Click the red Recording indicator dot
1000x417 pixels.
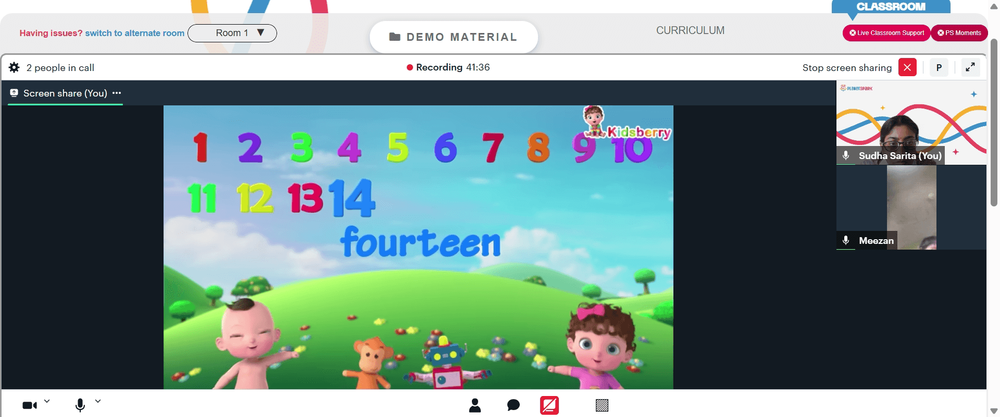click(409, 68)
